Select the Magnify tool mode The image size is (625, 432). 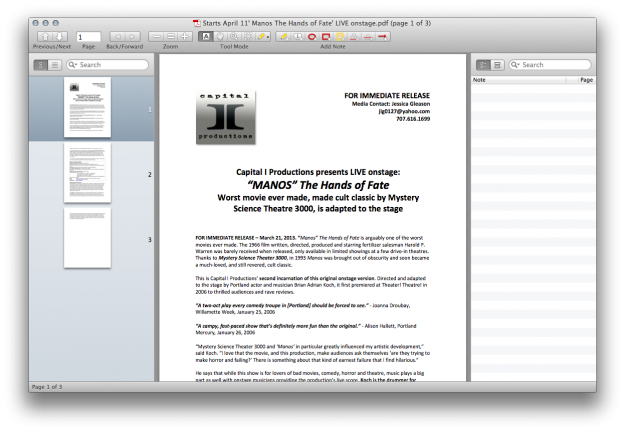pos(234,37)
